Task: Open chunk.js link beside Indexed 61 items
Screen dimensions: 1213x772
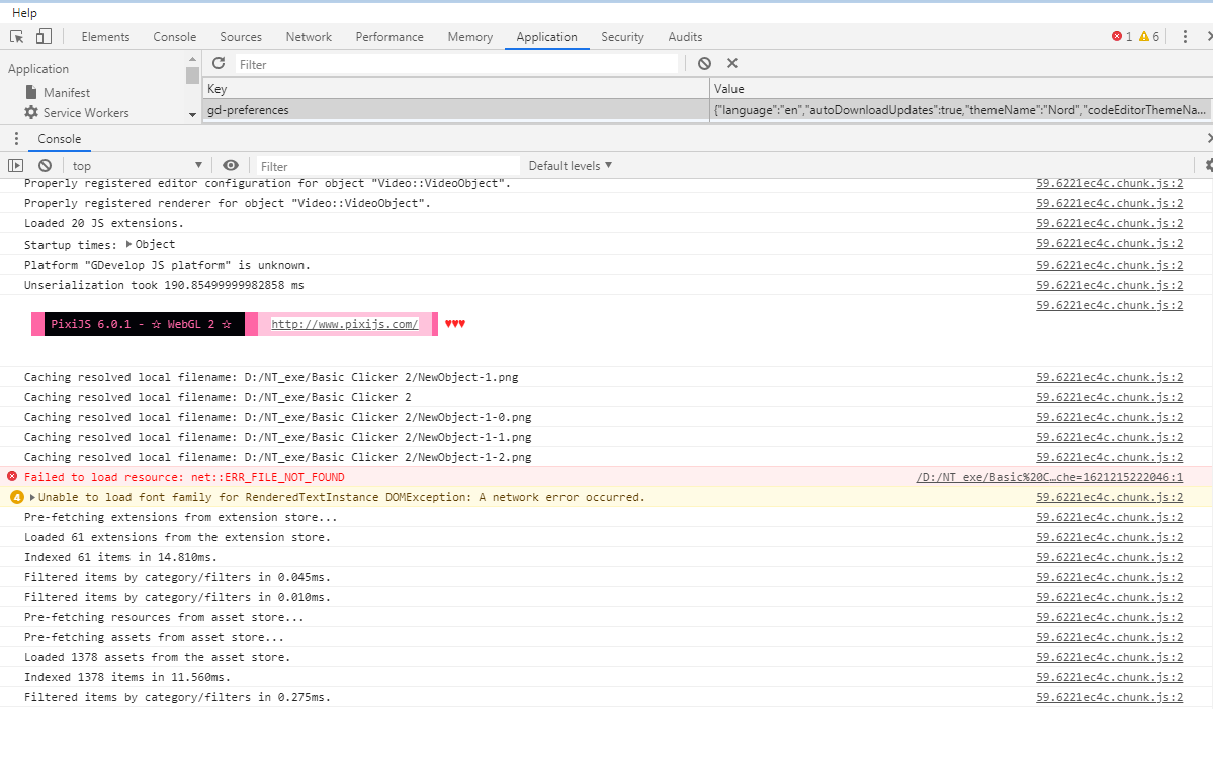Action: (1110, 557)
